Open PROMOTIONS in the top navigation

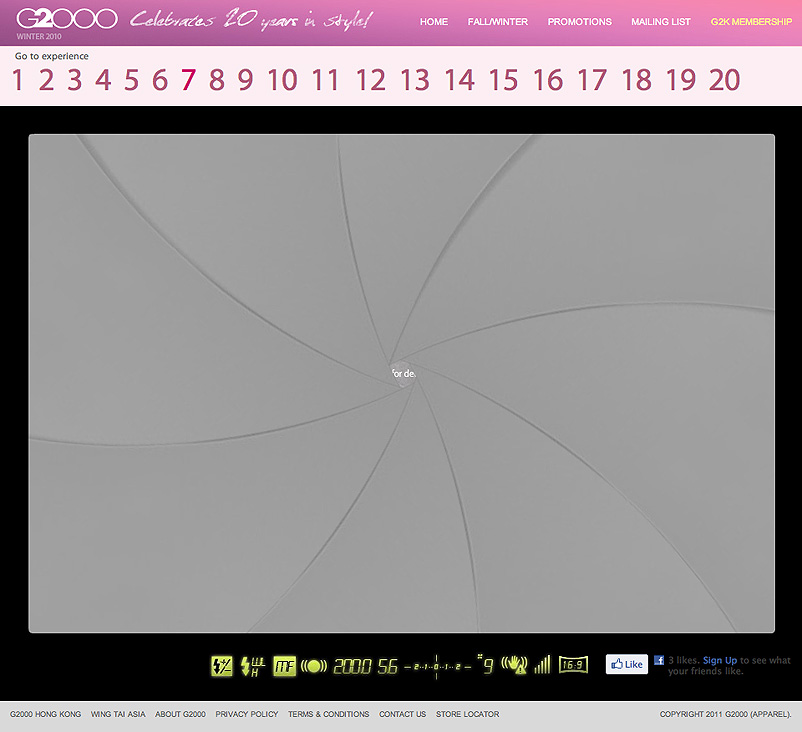(580, 22)
